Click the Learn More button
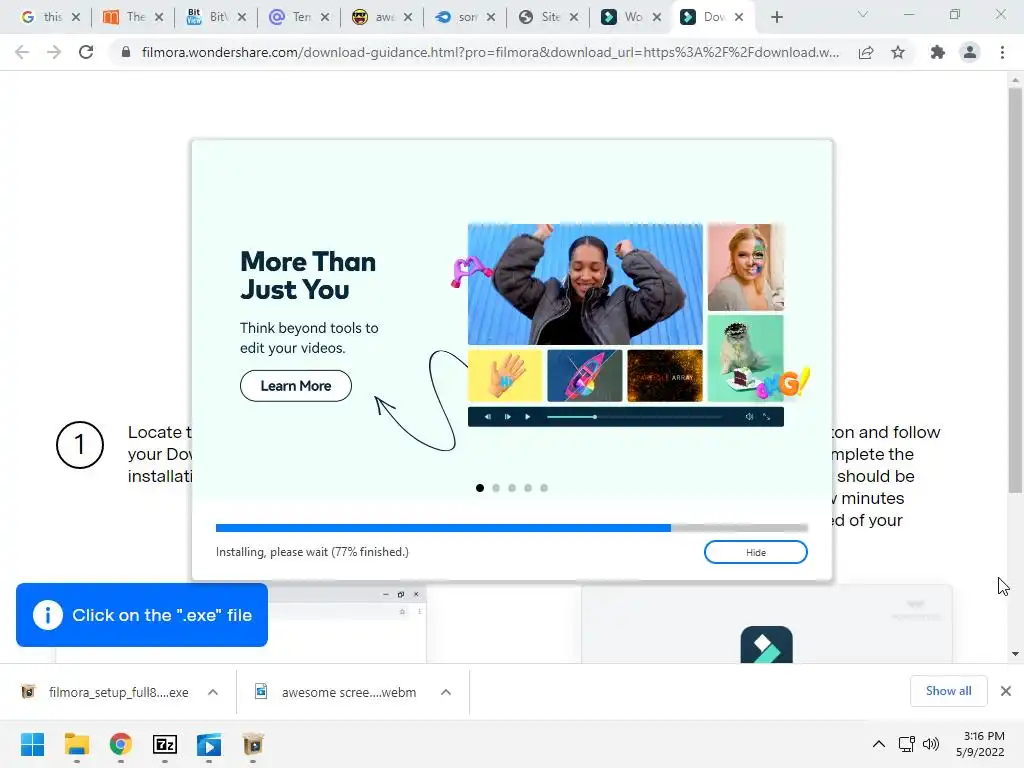The width and height of the screenshot is (1024, 768). [296, 386]
